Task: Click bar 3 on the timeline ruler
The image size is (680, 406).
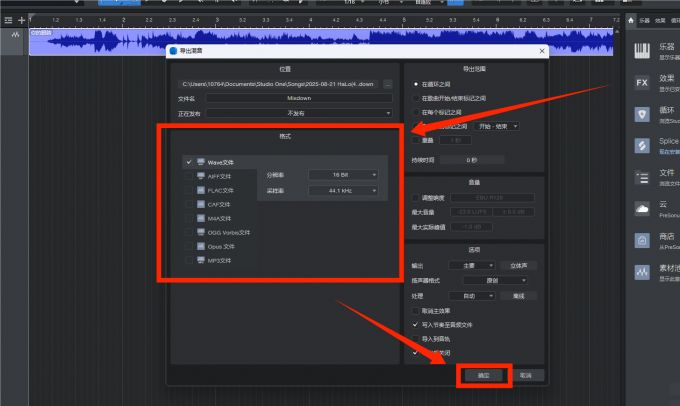Action: point(217,20)
